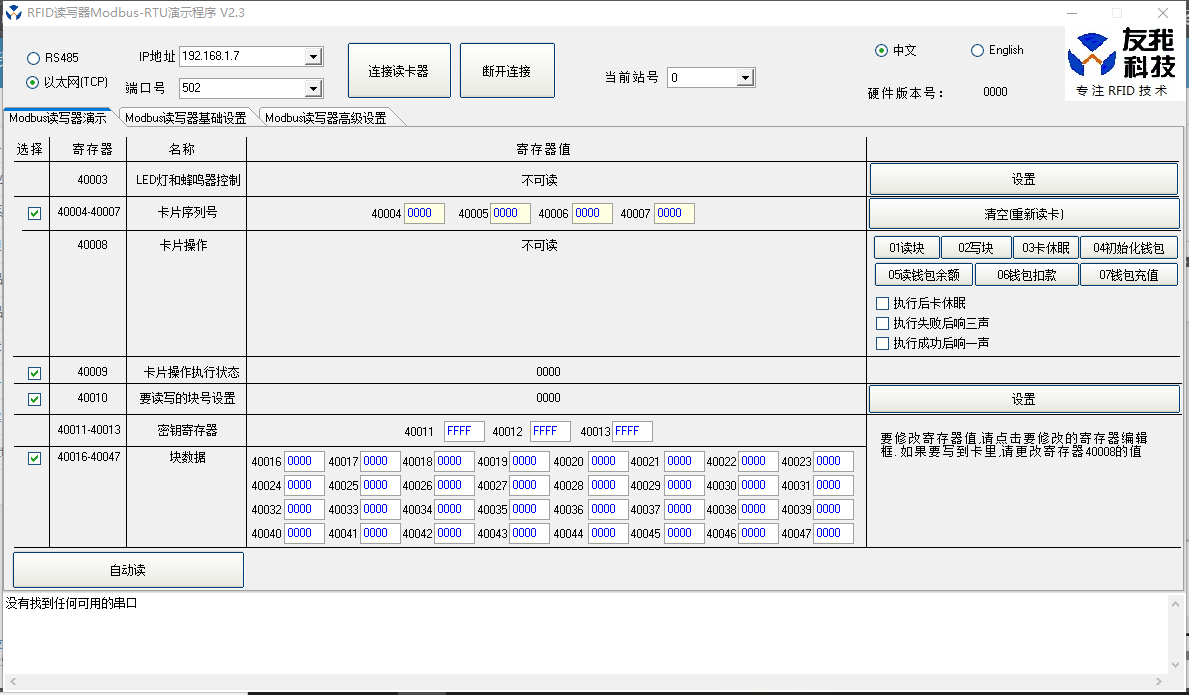
Task: Select the RS485 radio option
Action: click(34, 58)
